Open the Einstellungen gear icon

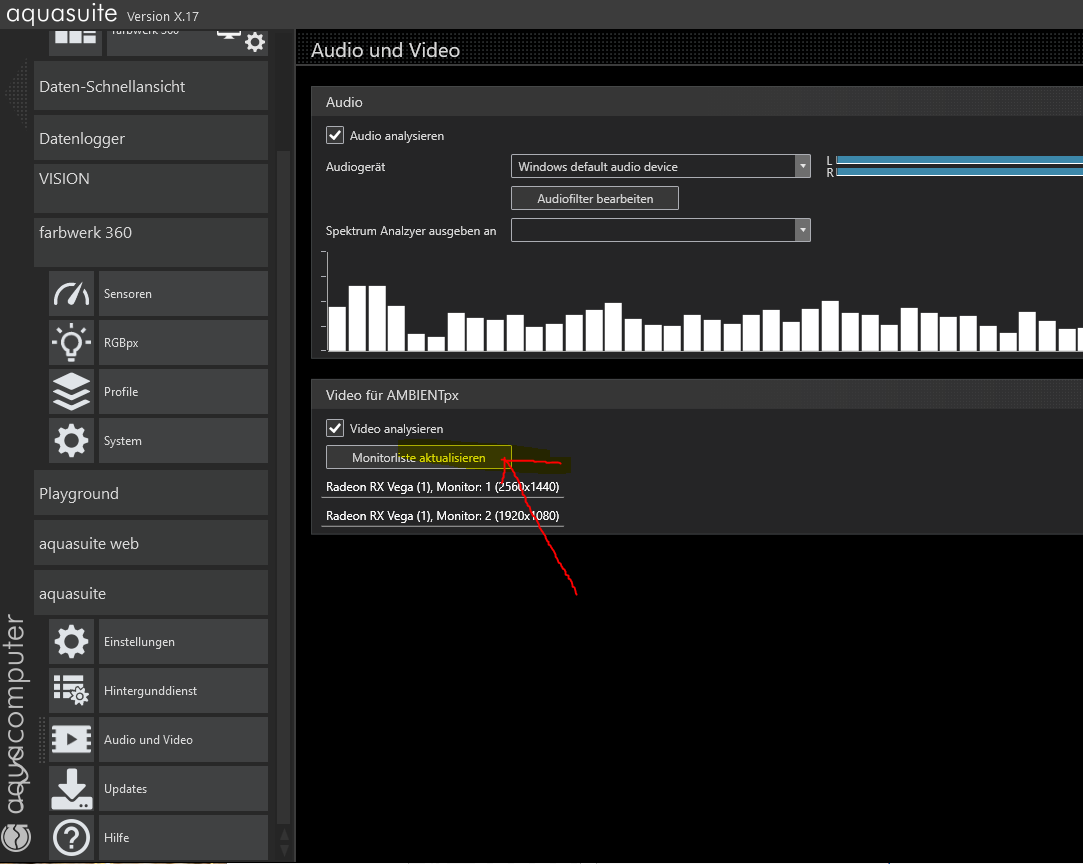(72, 642)
